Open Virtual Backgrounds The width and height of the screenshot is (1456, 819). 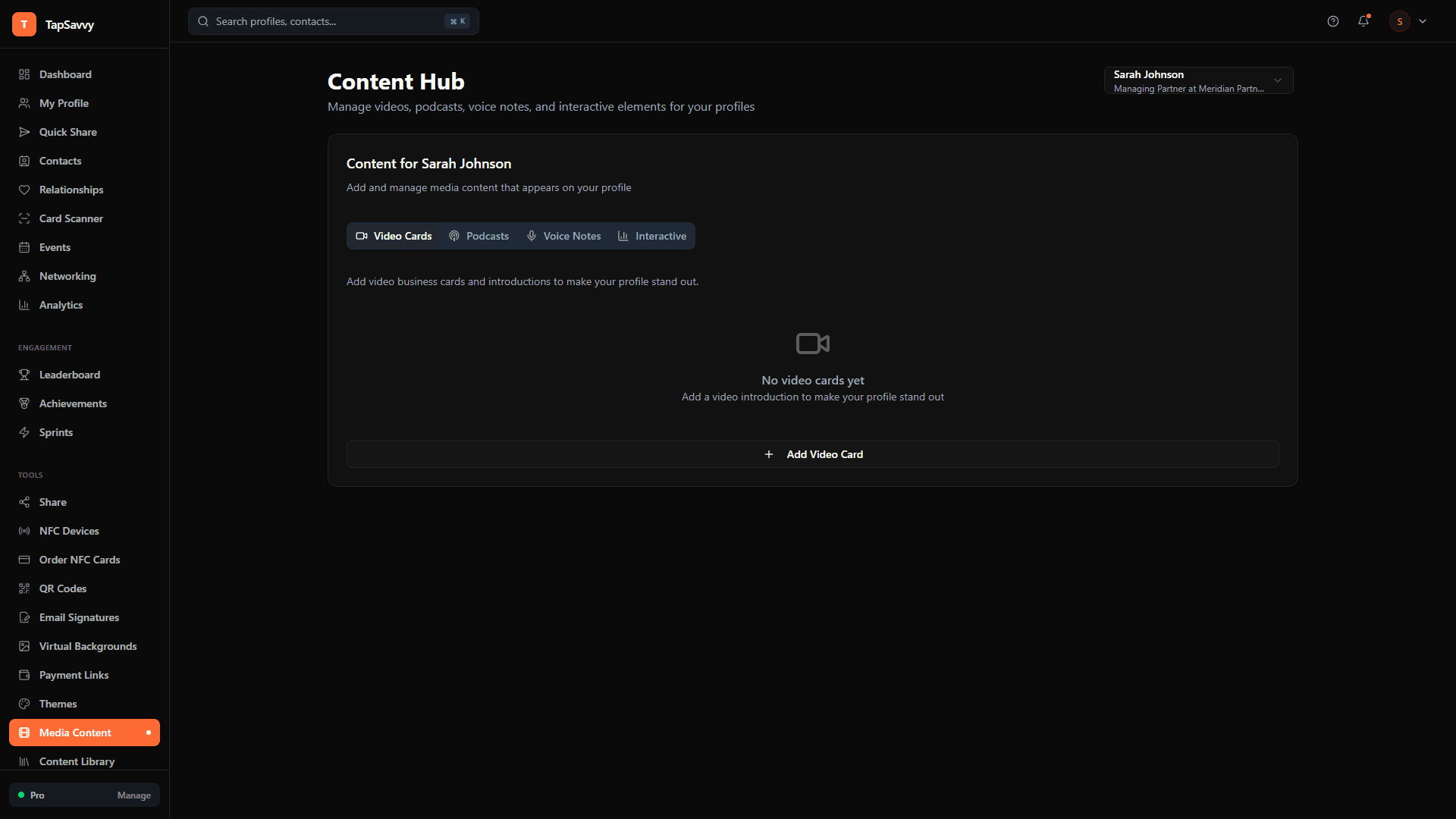87,646
